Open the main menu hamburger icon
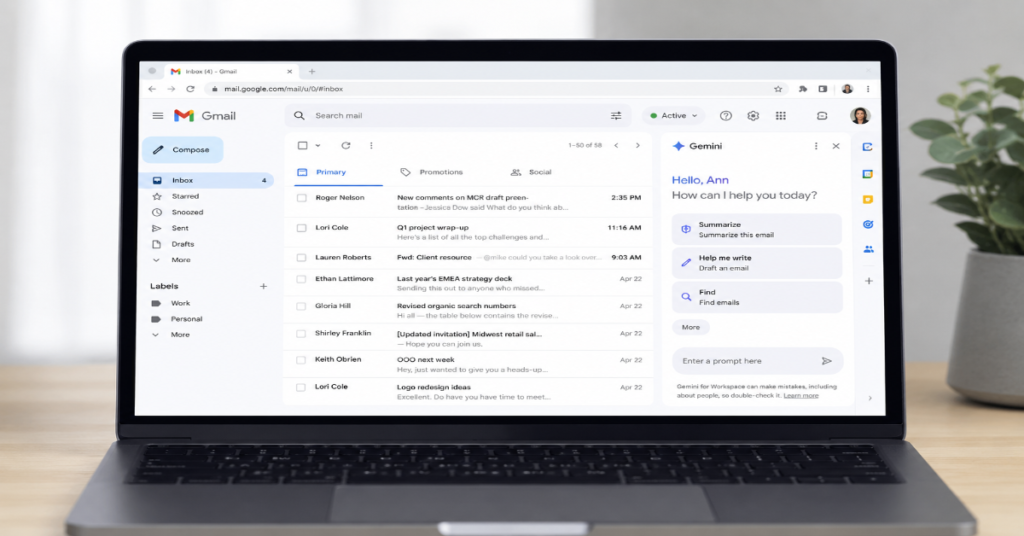Screen dimensions: 1024x536 (x=158, y=116)
